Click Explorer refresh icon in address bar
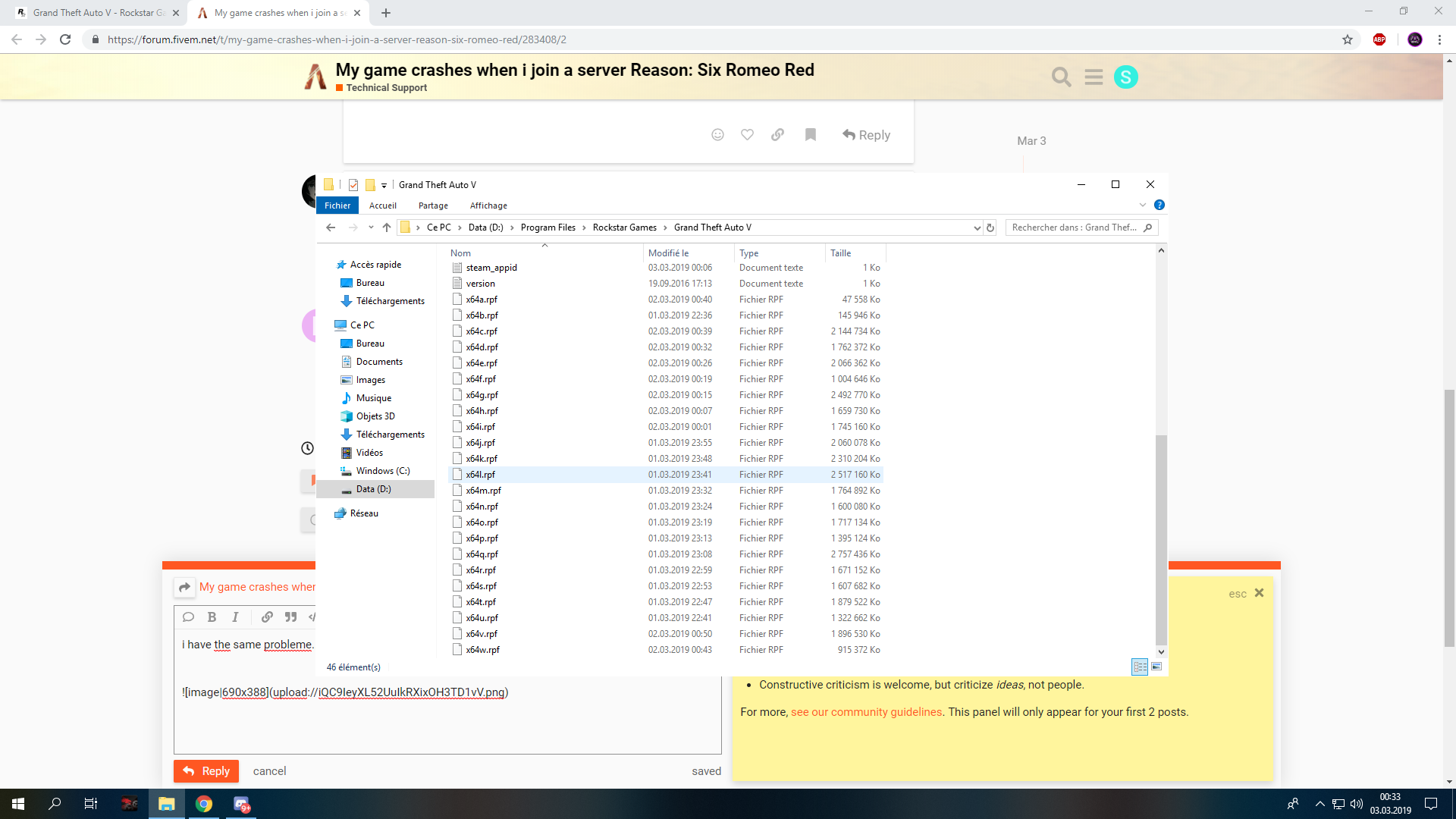Viewport: 1456px width, 819px height. click(990, 227)
